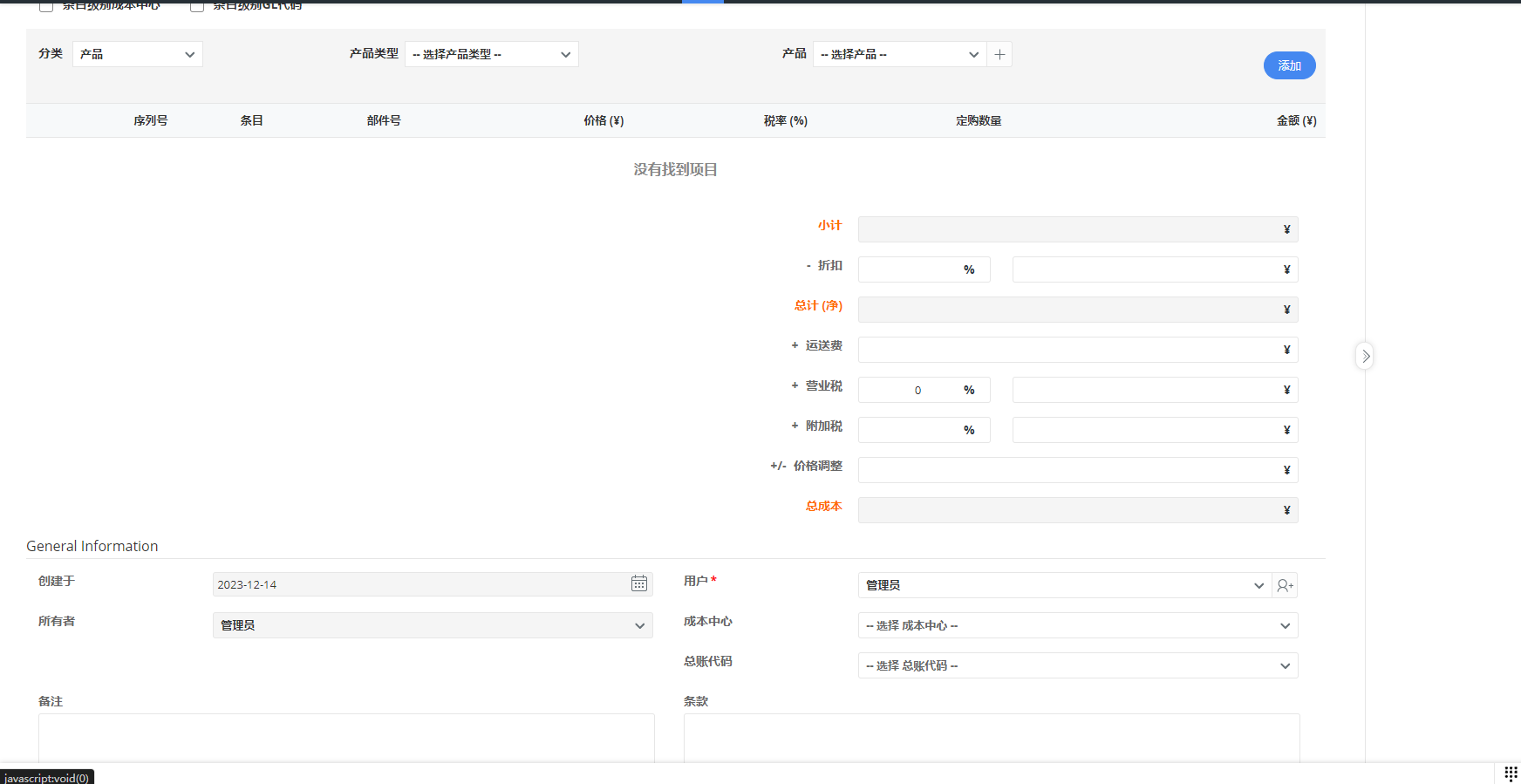Click the 备注 text area
The image size is (1521, 784).
click(x=346, y=738)
